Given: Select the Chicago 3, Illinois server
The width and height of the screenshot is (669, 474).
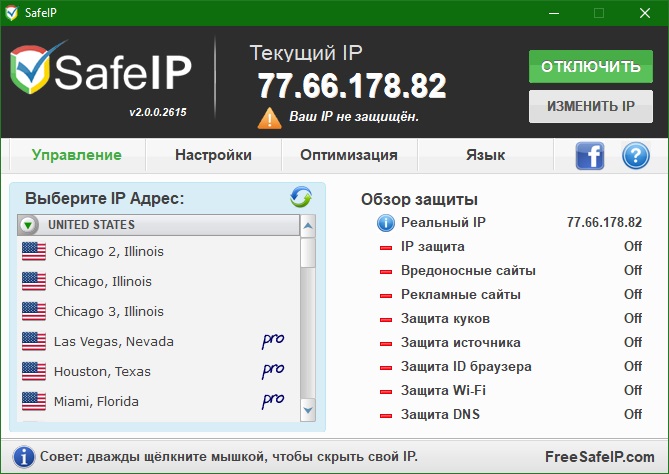Looking at the screenshot, I should tap(159, 311).
